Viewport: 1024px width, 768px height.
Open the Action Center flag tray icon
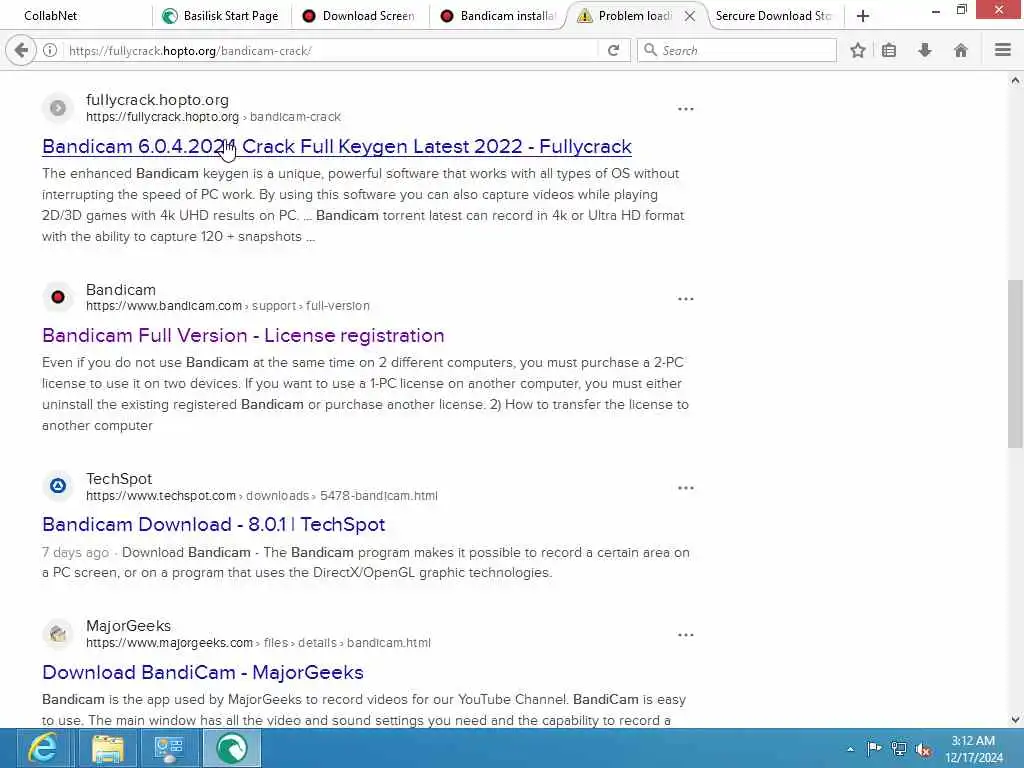point(874,748)
